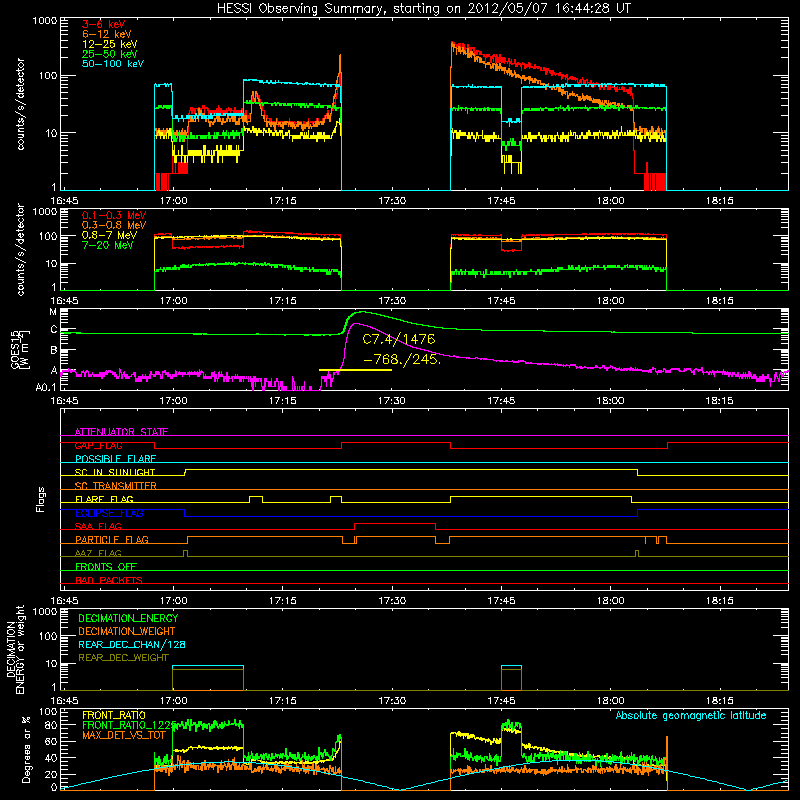Viewport: 800px width, 800px height.
Task: Select the REAR_DEC_CHAN/128 legend label
Action: [132, 644]
